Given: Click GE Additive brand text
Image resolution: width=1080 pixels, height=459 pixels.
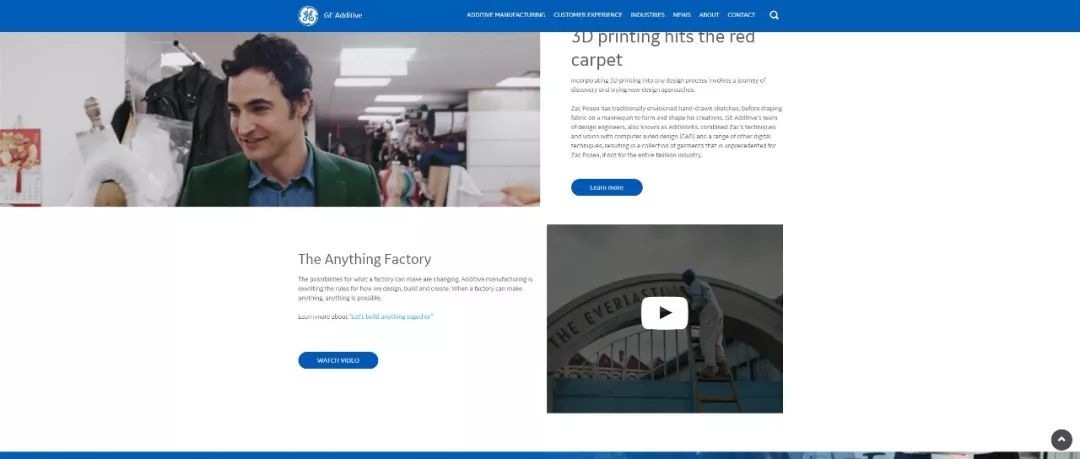Looking at the screenshot, I should (x=343, y=15).
